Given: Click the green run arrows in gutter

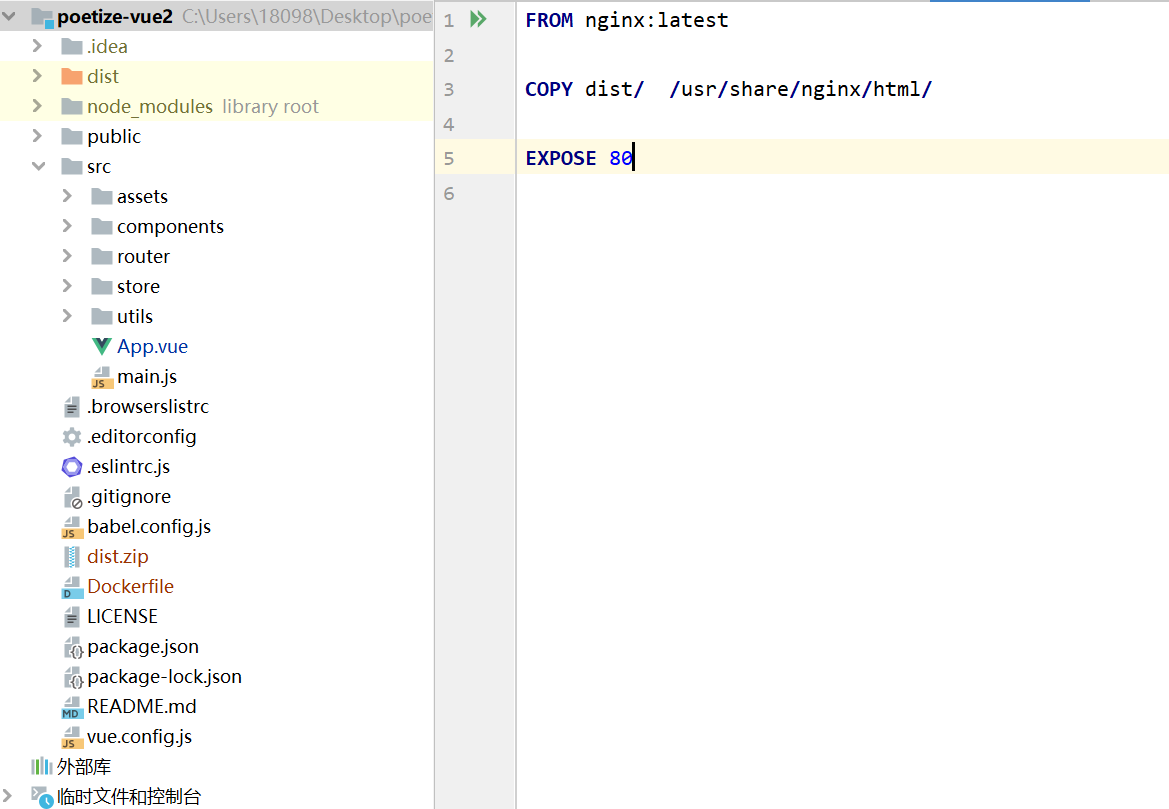Looking at the screenshot, I should click(x=478, y=19).
